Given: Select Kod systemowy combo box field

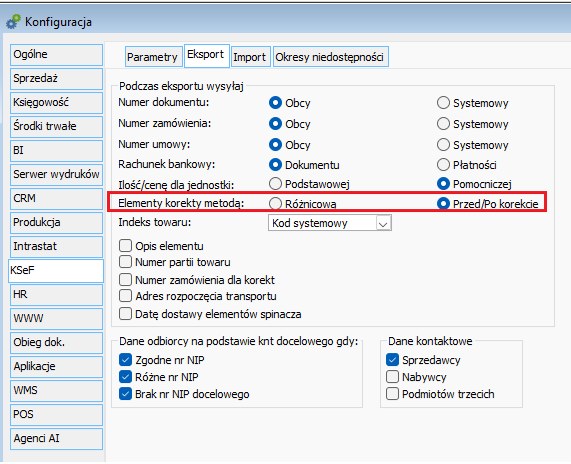Looking at the screenshot, I should [x=330, y=223].
